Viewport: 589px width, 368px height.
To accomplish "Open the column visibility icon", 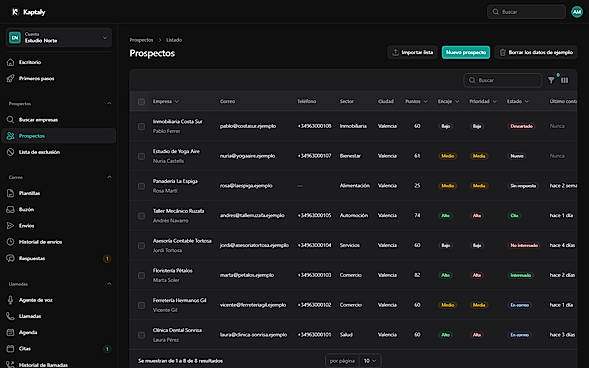I will (565, 80).
